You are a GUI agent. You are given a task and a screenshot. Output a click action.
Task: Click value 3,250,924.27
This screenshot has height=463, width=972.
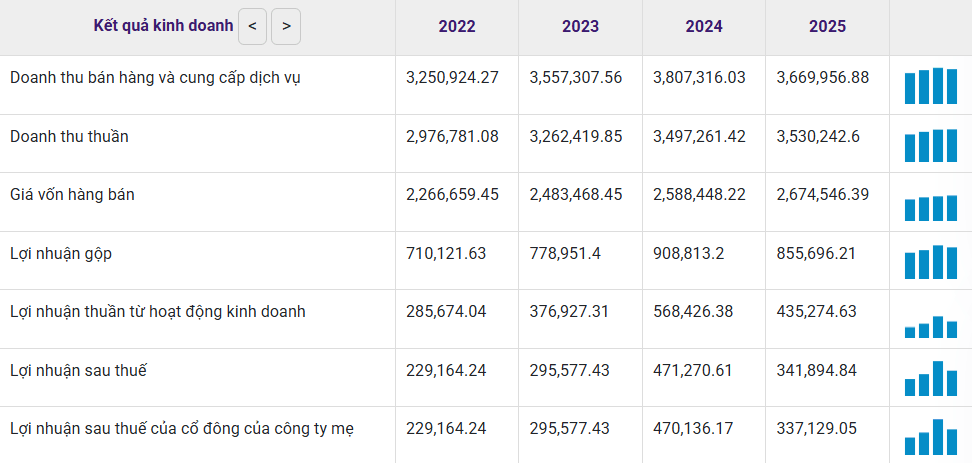(453, 77)
